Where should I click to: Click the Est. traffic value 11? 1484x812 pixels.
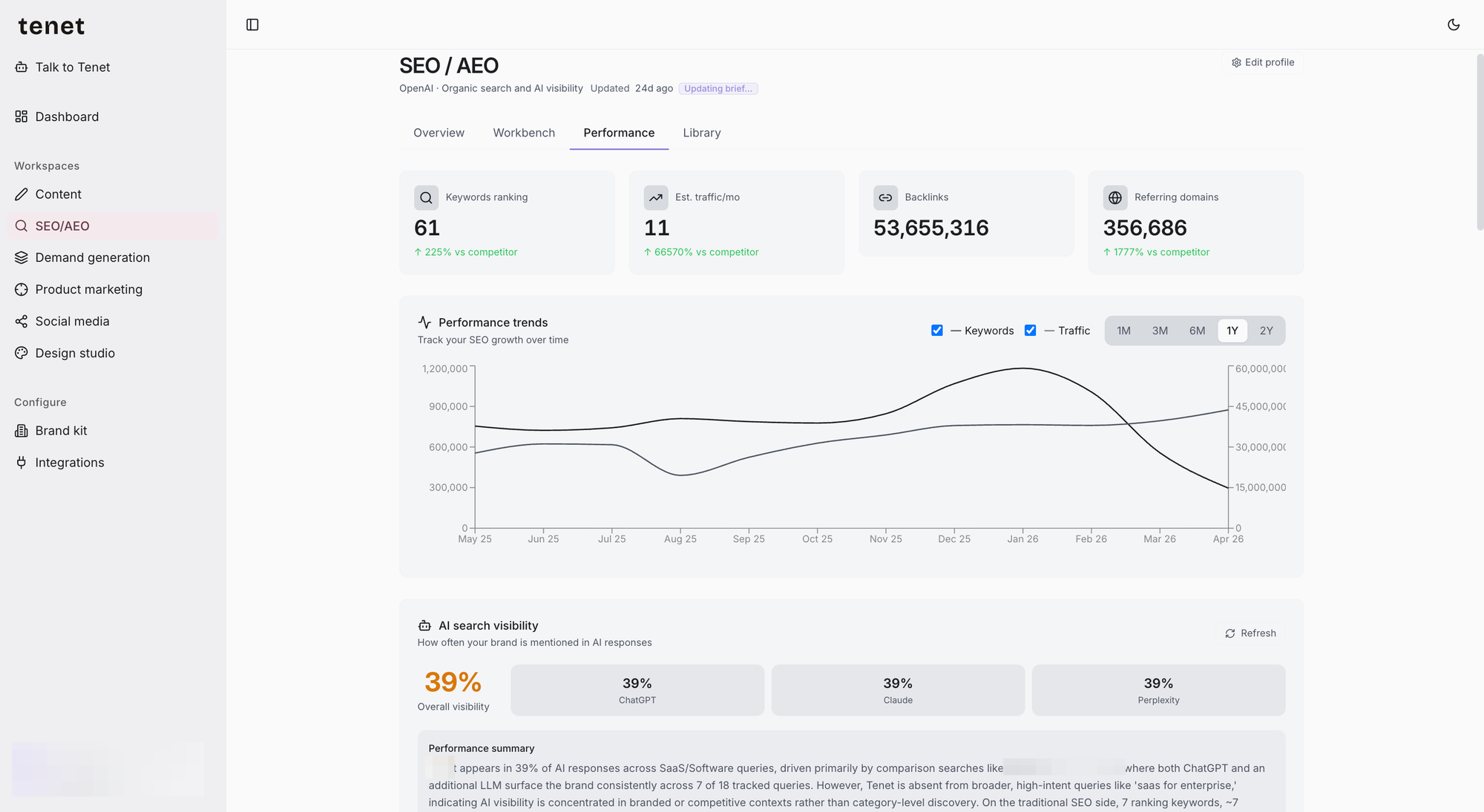pos(657,228)
